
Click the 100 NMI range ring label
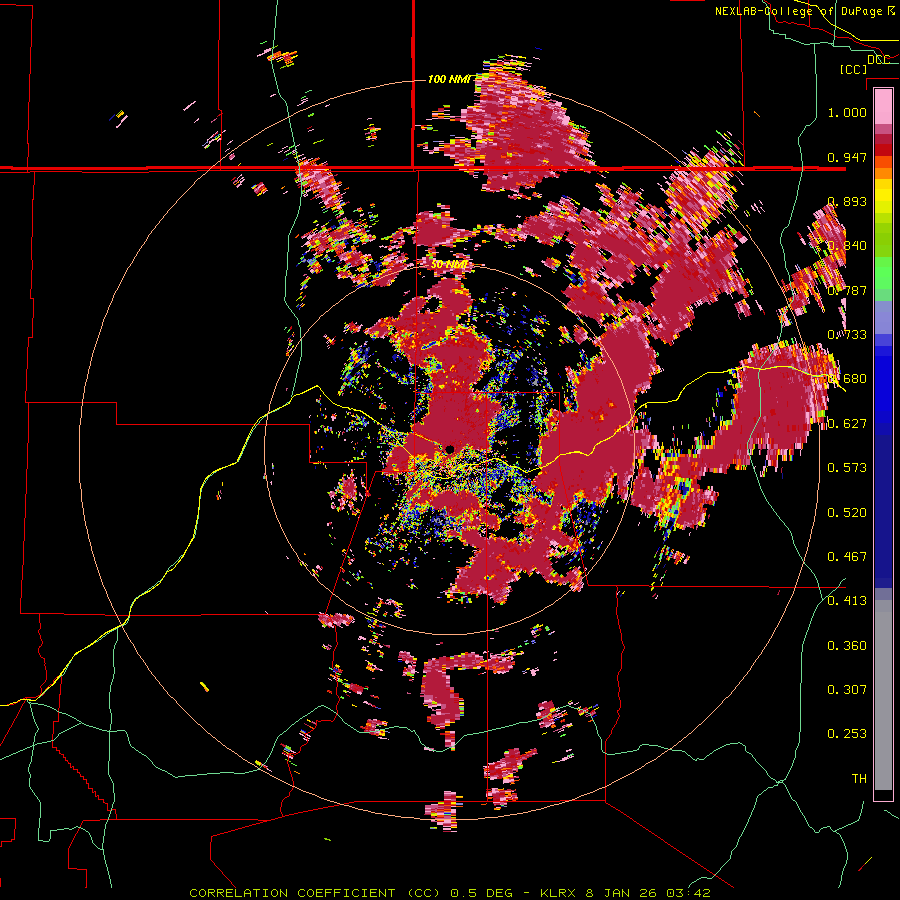pos(448,79)
